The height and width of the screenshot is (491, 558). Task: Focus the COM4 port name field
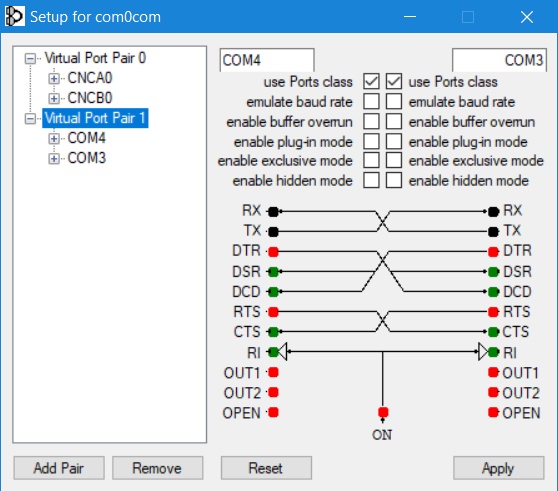267,60
